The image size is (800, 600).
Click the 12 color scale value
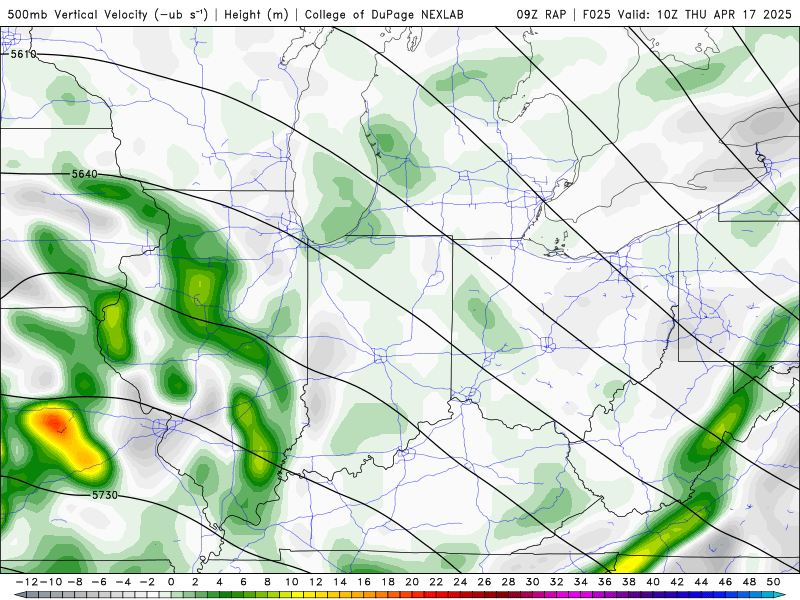(316, 582)
